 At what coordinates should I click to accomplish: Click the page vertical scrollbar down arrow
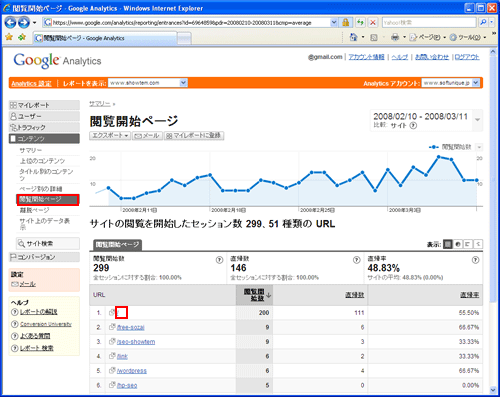pyautogui.click(x=493, y=389)
